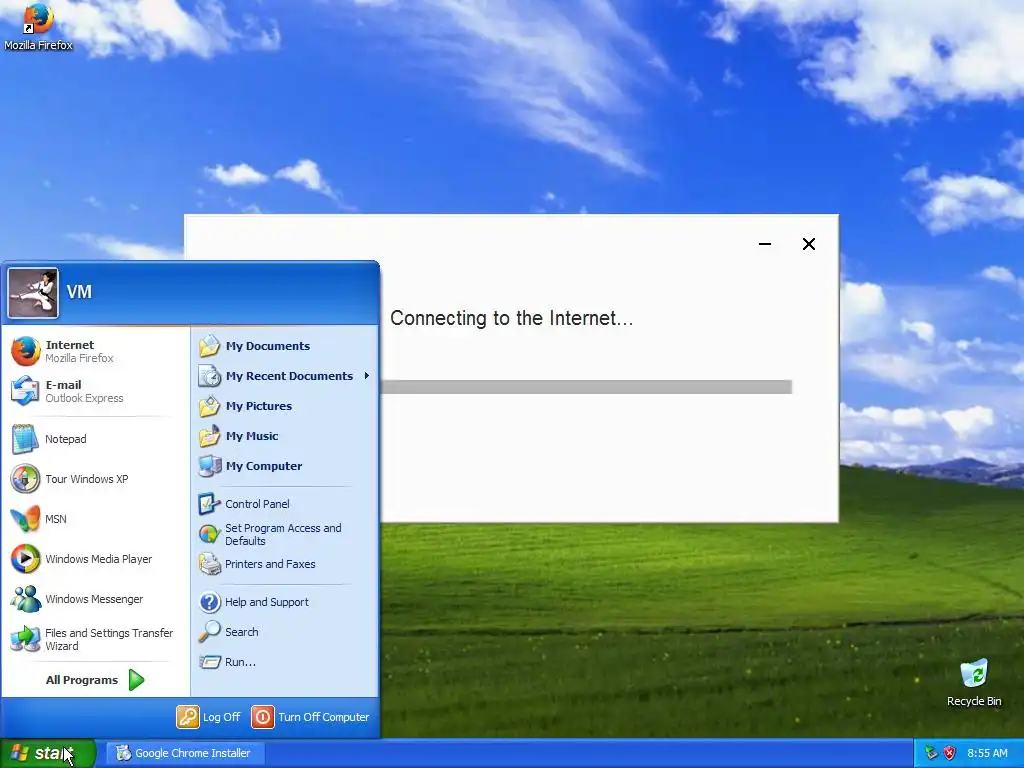Image resolution: width=1024 pixels, height=768 pixels.
Task: Minimize the Chrome Installer window
Action: click(x=765, y=244)
